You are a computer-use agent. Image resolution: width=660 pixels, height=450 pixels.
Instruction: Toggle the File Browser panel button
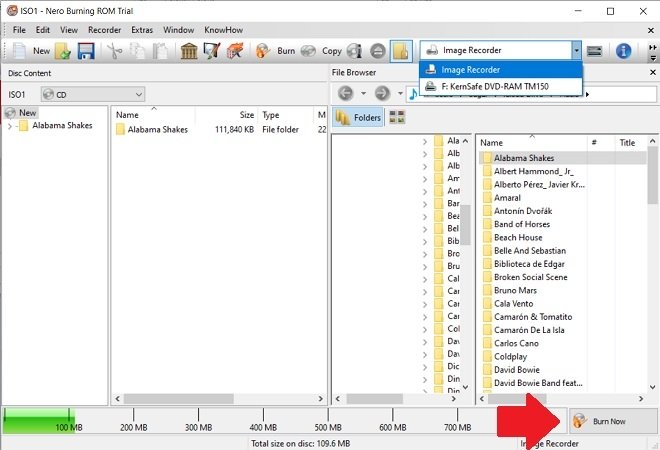401,51
